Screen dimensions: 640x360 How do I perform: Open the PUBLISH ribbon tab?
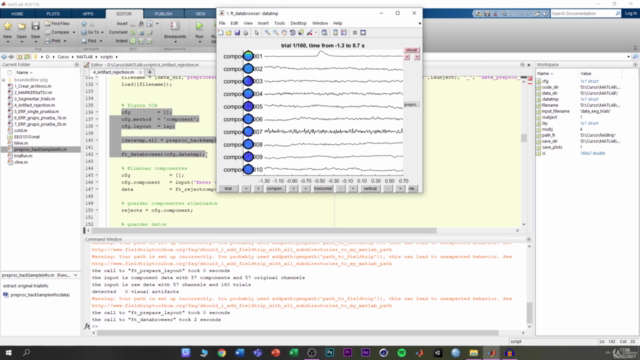163,13
